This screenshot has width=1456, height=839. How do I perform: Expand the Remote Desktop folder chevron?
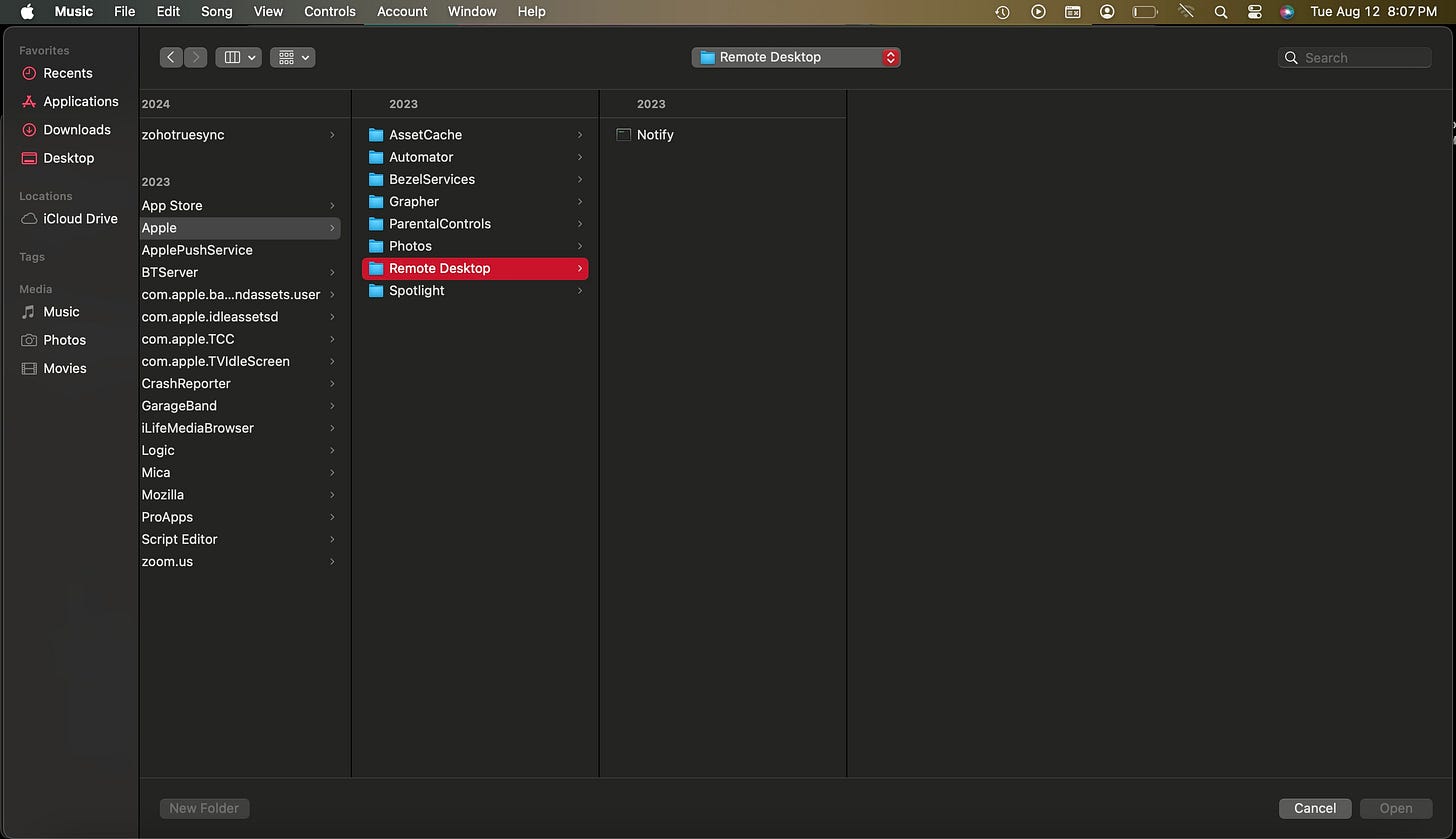[x=579, y=268]
